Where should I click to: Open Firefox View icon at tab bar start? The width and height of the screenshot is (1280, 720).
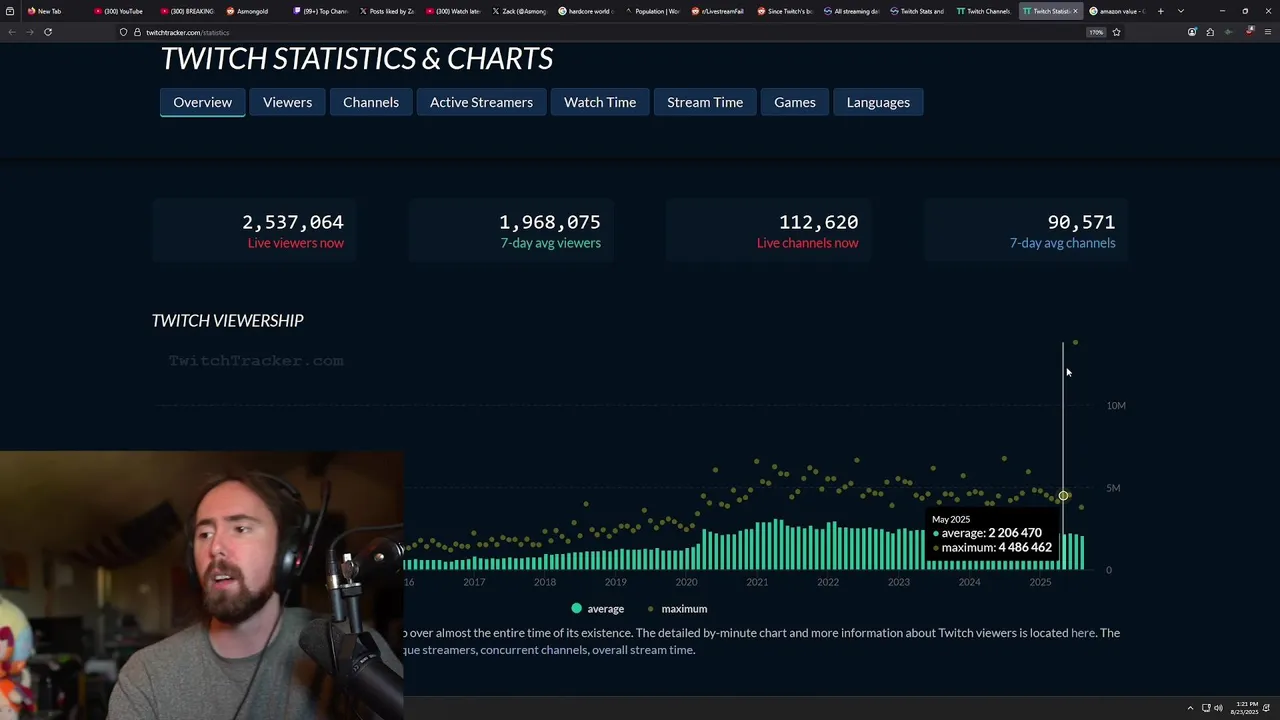[x=10, y=11]
